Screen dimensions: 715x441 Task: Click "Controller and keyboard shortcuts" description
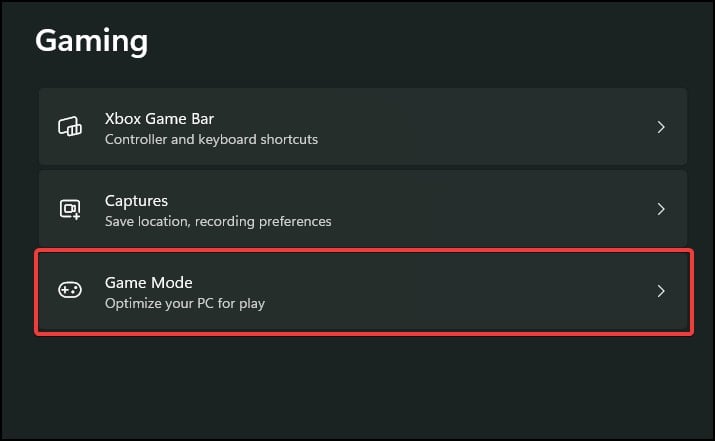click(x=211, y=139)
